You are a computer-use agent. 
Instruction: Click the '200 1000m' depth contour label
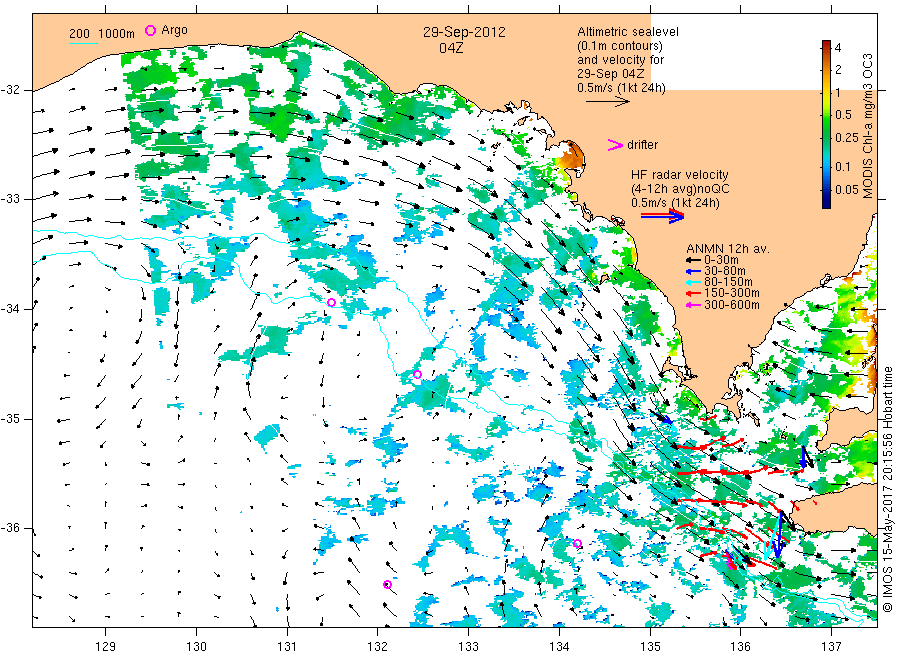pos(102,34)
